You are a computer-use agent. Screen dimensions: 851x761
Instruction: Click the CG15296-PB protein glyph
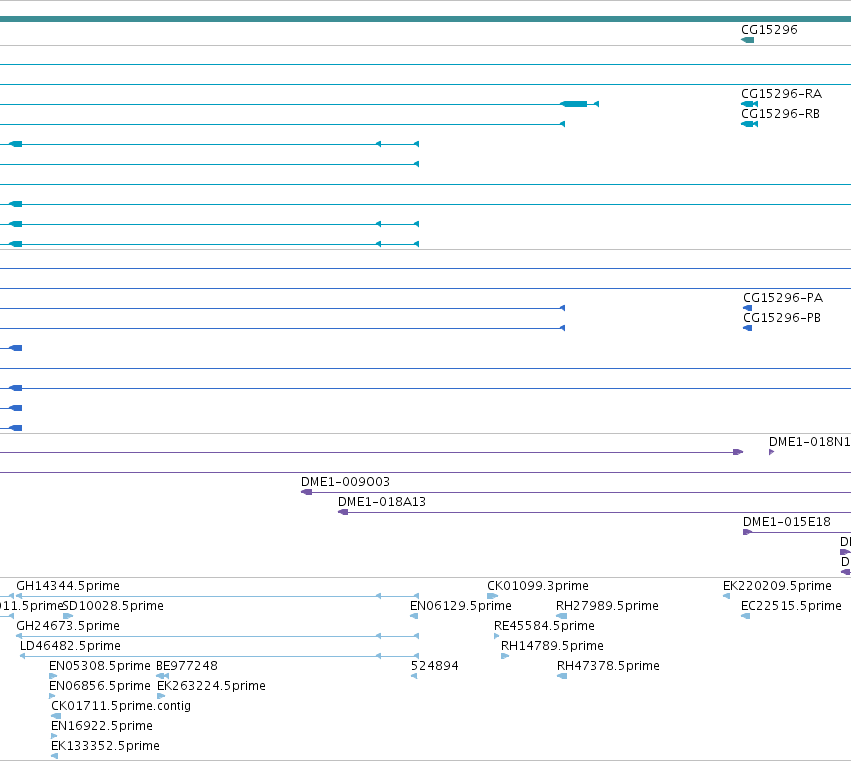pos(747,328)
